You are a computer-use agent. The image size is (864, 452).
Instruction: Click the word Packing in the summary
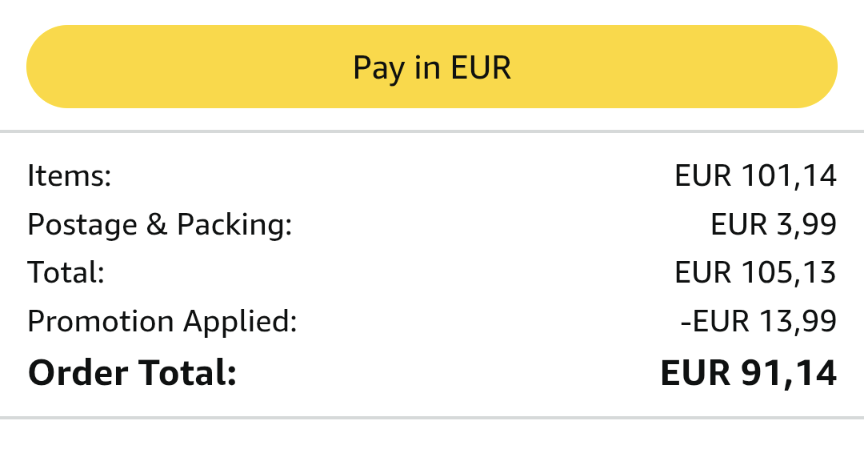(x=233, y=224)
